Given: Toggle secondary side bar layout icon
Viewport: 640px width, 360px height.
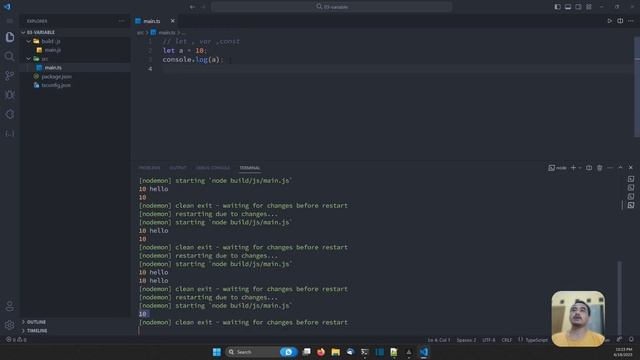Looking at the screenshot, I should point(578,7).
